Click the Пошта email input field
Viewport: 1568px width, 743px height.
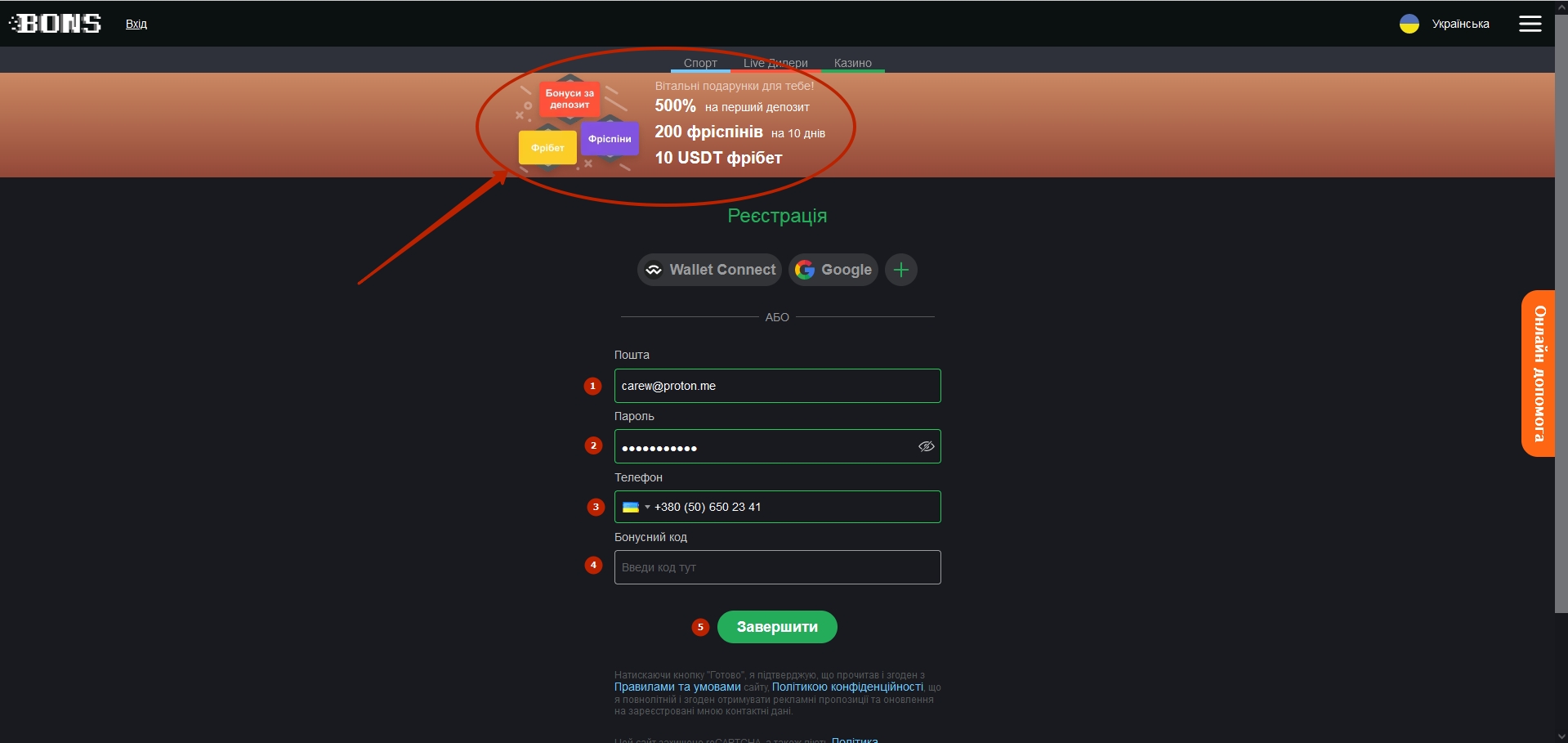pos(777,386)
